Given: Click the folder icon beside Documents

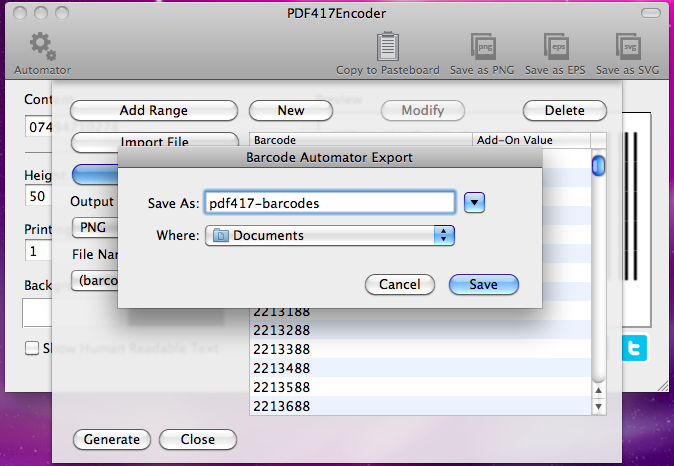Looking at the screenshot, I should 221,236.
